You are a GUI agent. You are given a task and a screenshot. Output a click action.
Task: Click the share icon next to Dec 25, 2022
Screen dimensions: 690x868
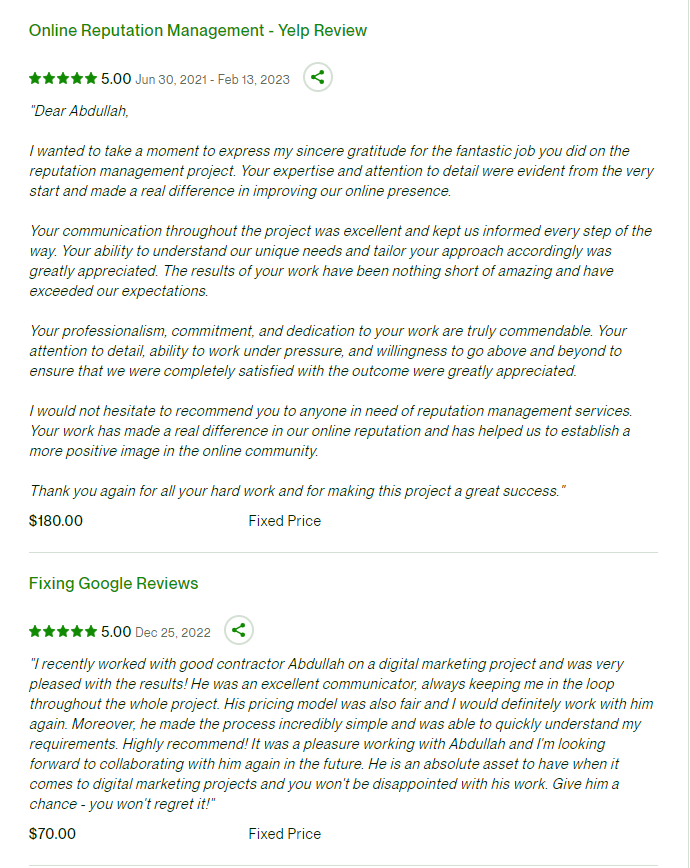click(x=239, y=631)
